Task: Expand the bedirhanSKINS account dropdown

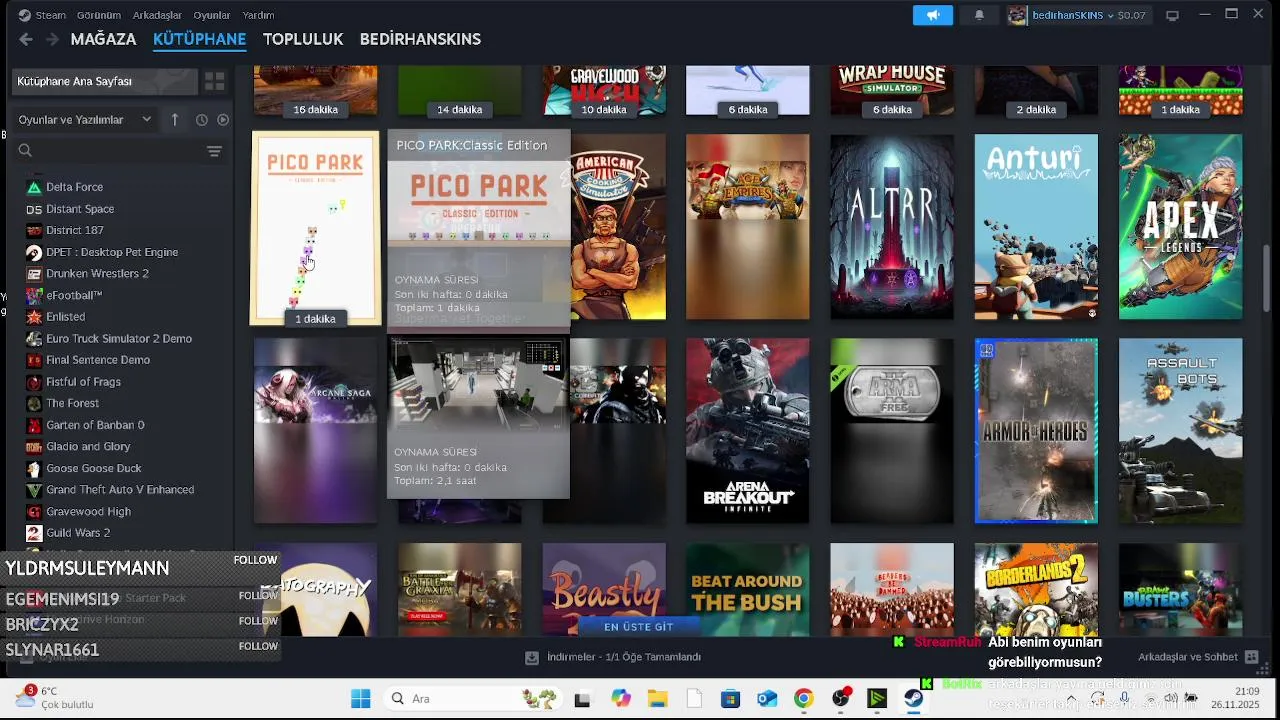Action: click(x=1077, y=15)
